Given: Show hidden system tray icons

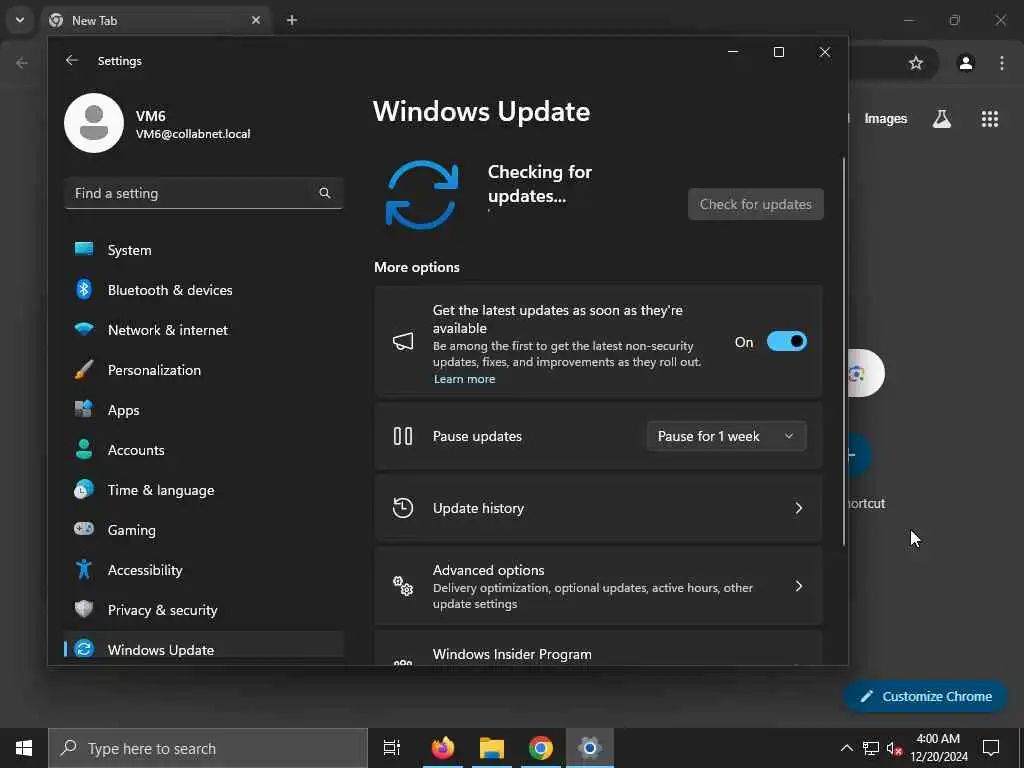Looking at the screenshot, I should 846,748.
